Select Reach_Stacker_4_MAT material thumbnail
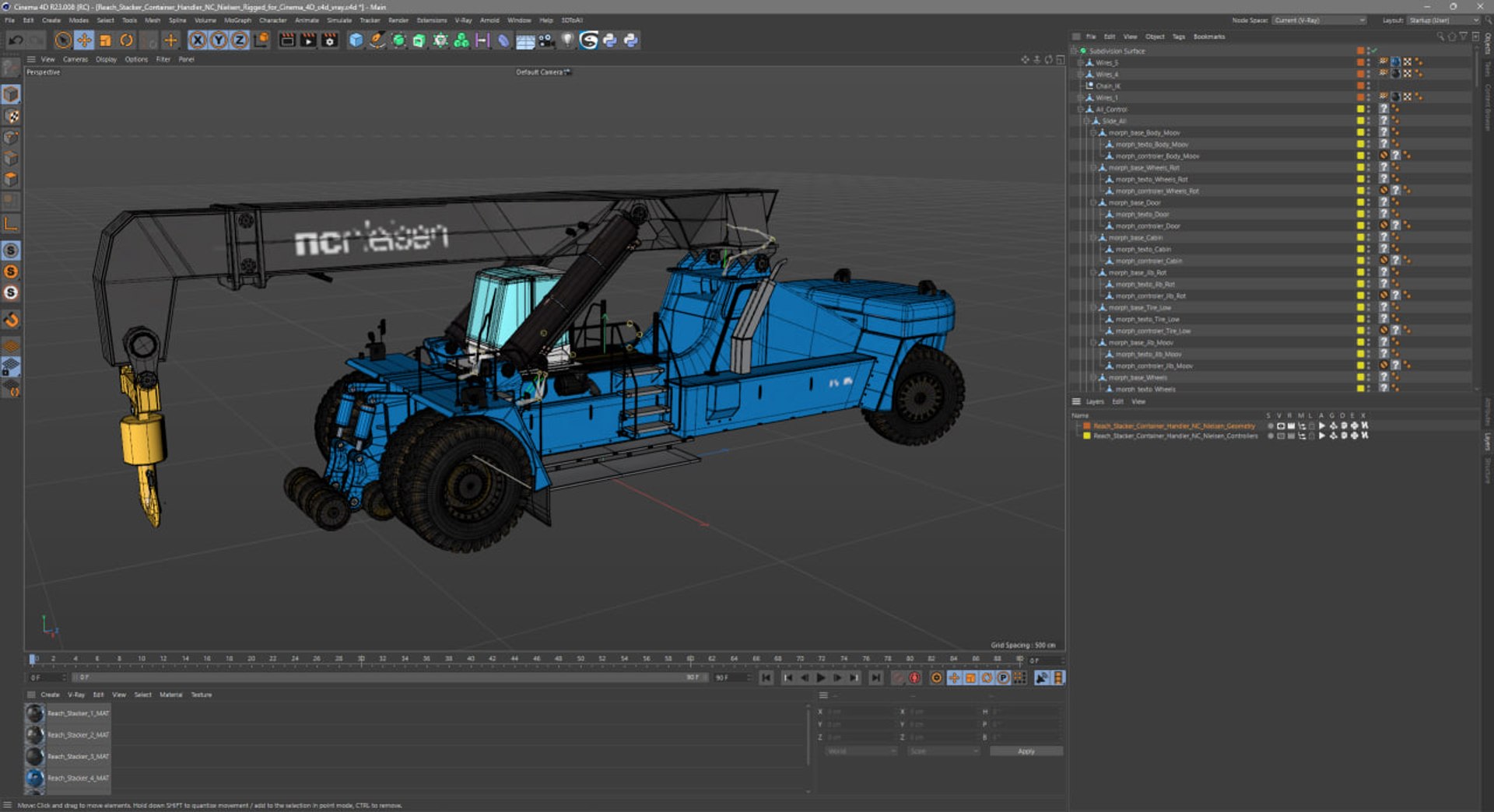This screenshot has height=812, width=1494. tap(34, 778)
